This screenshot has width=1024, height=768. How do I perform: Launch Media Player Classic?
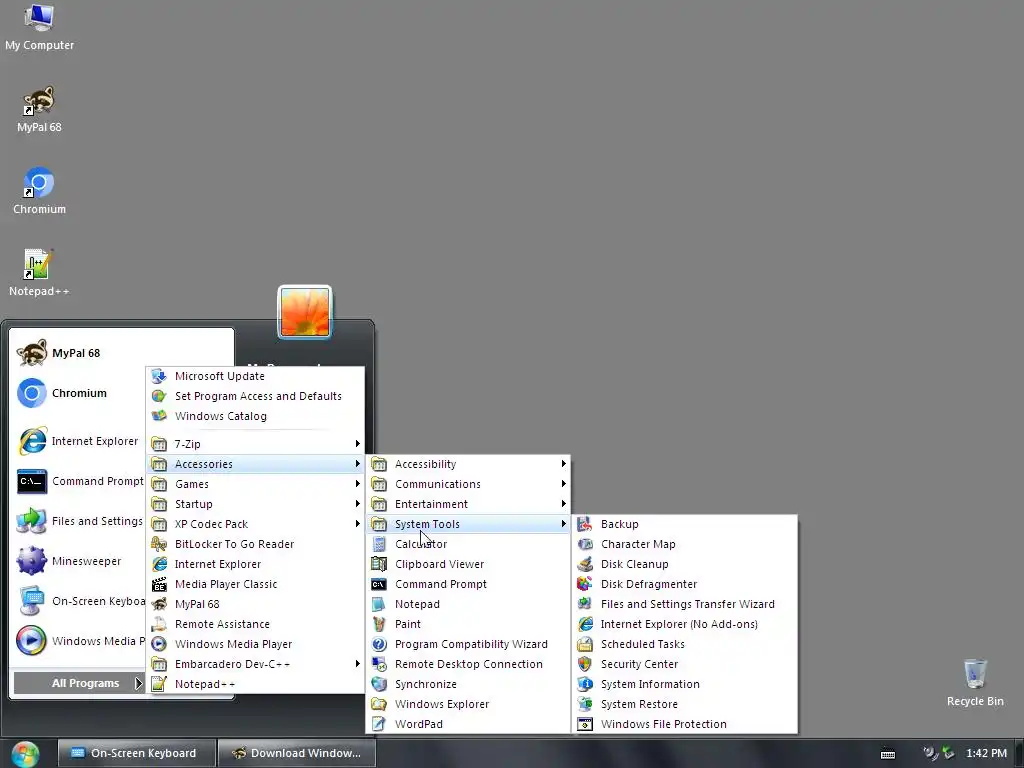coord(255,584)
